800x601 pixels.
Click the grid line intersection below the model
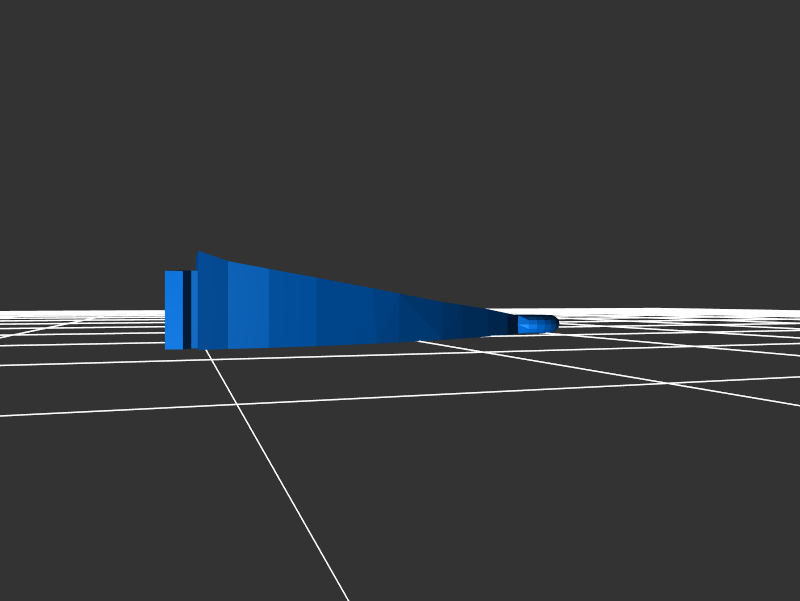(x=237, y=404)
